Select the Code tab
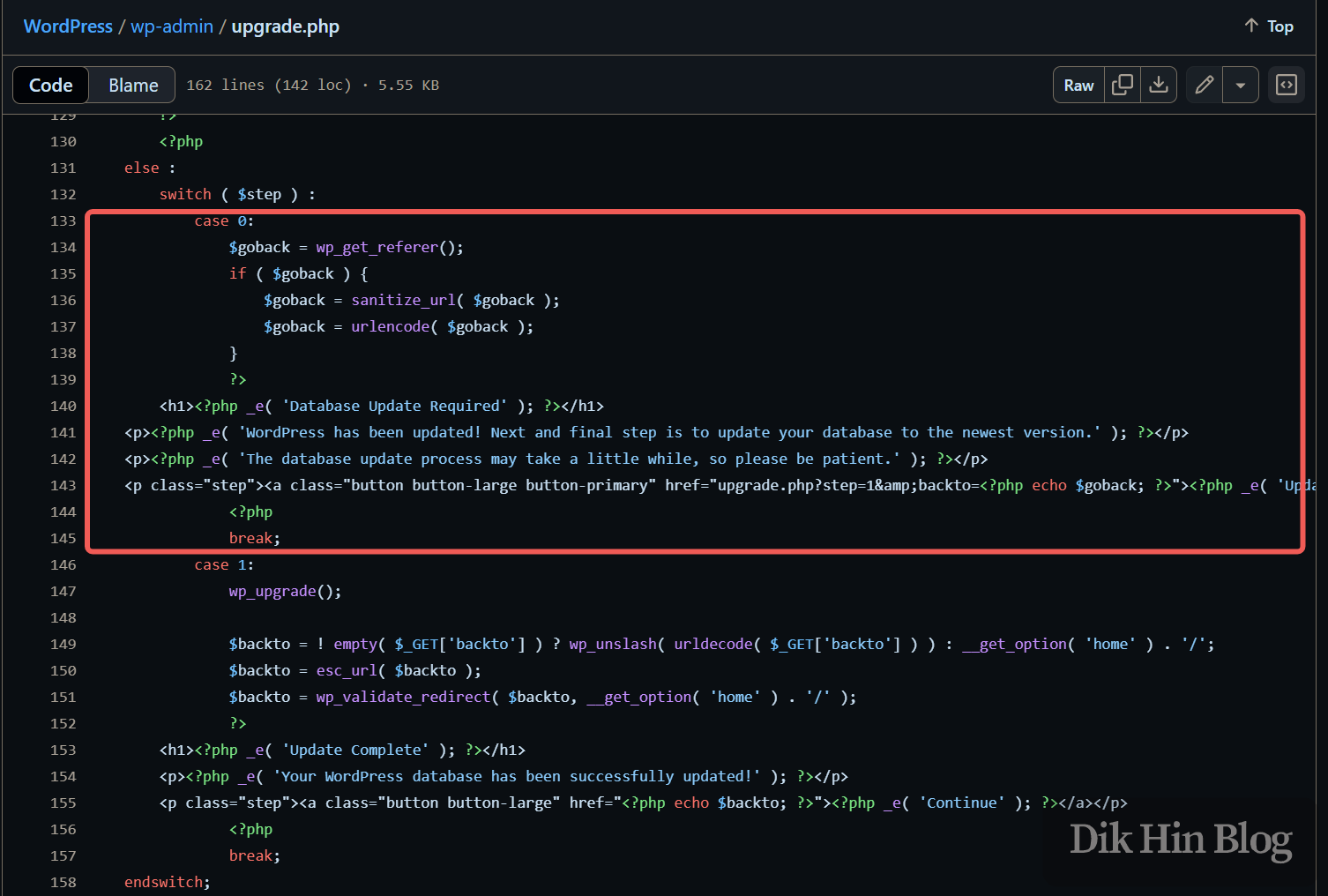Screen dimensions: 1328x896 coord(50,85)
